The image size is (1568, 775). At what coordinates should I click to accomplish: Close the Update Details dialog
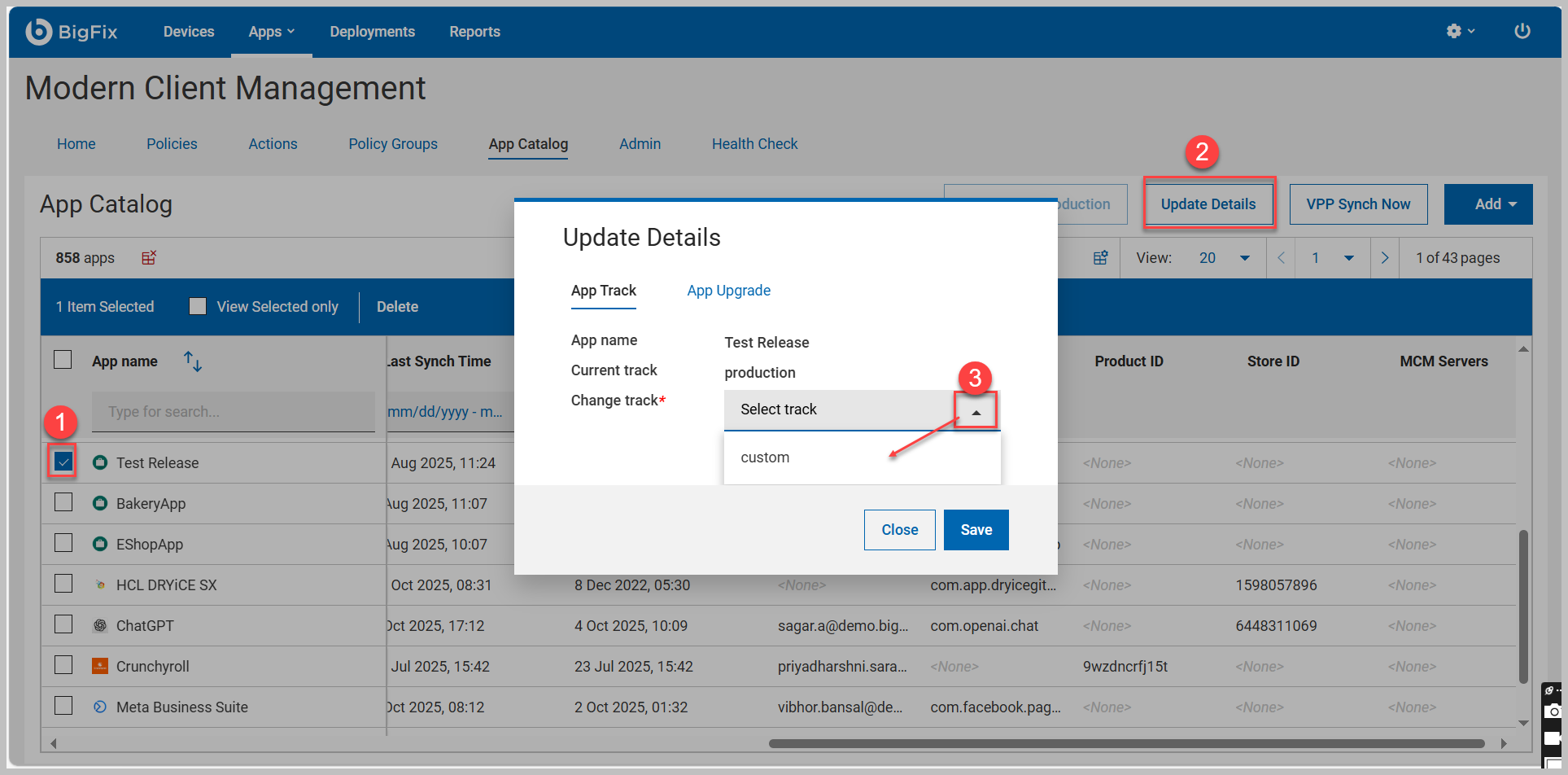click(900, 530)
